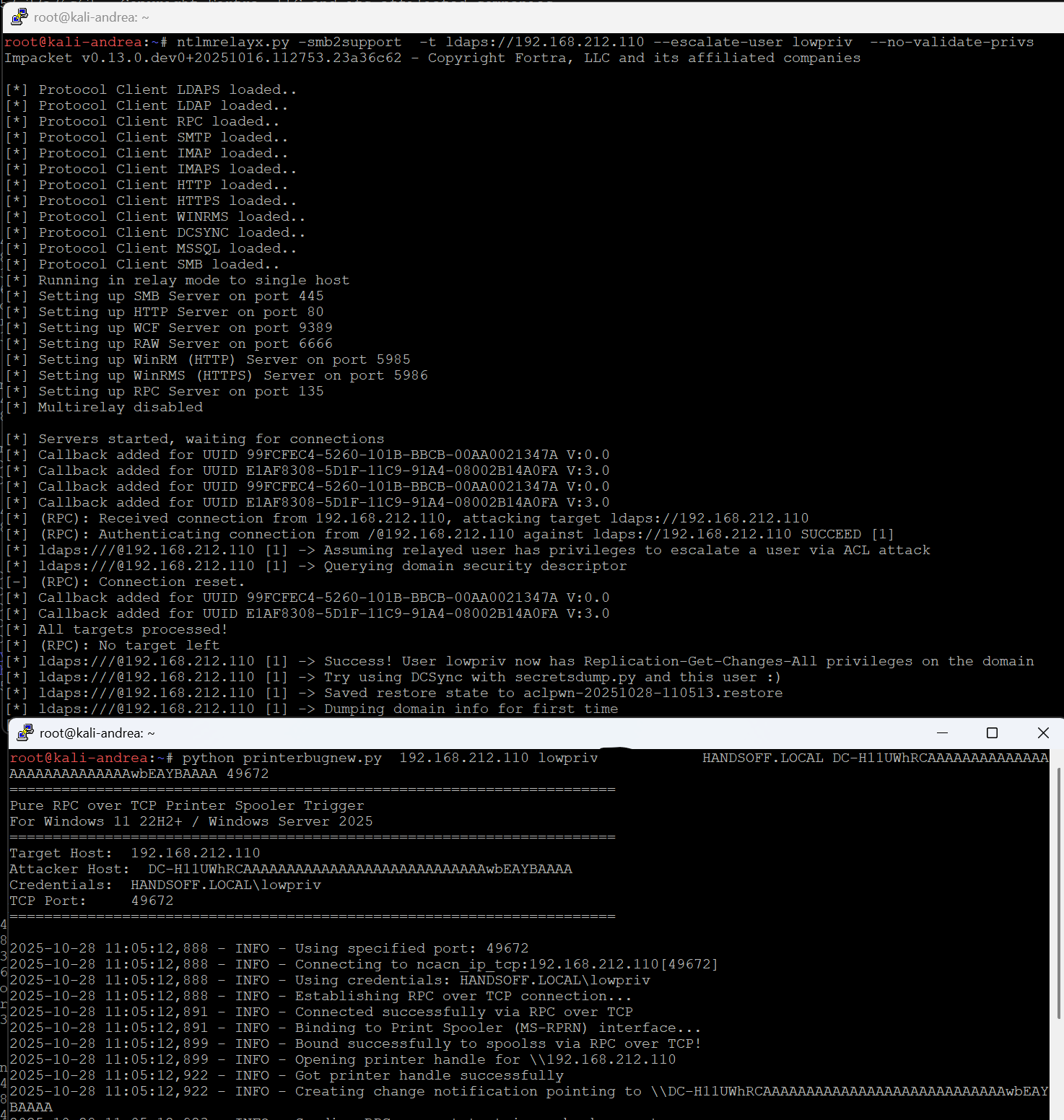This screenshot has height=1120, width=1064.
Task: Click 'Assuming relayed user has privileges' line
Action: point(468,550)
